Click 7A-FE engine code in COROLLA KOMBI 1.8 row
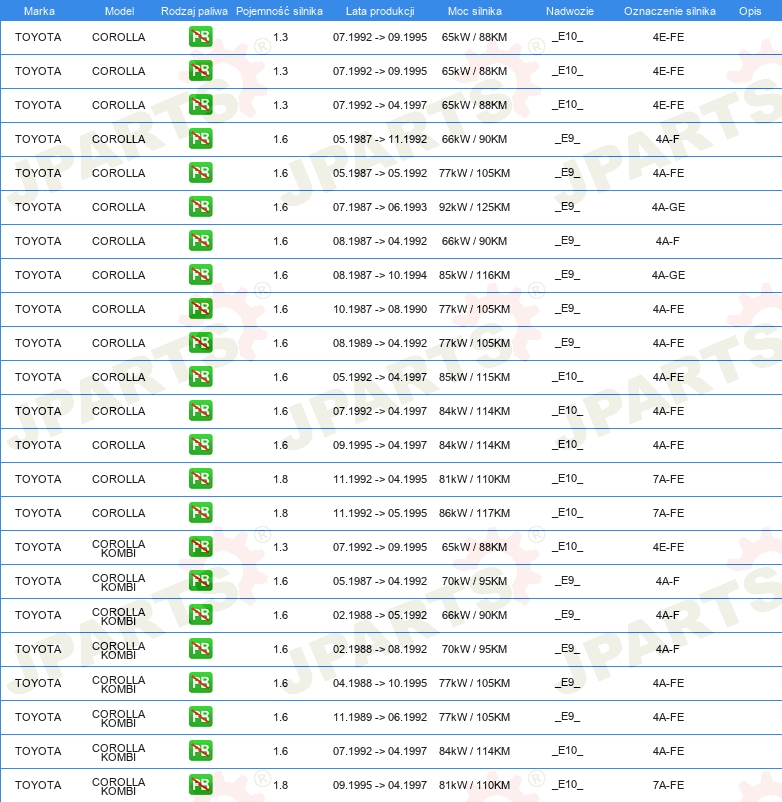 point(668,785)
